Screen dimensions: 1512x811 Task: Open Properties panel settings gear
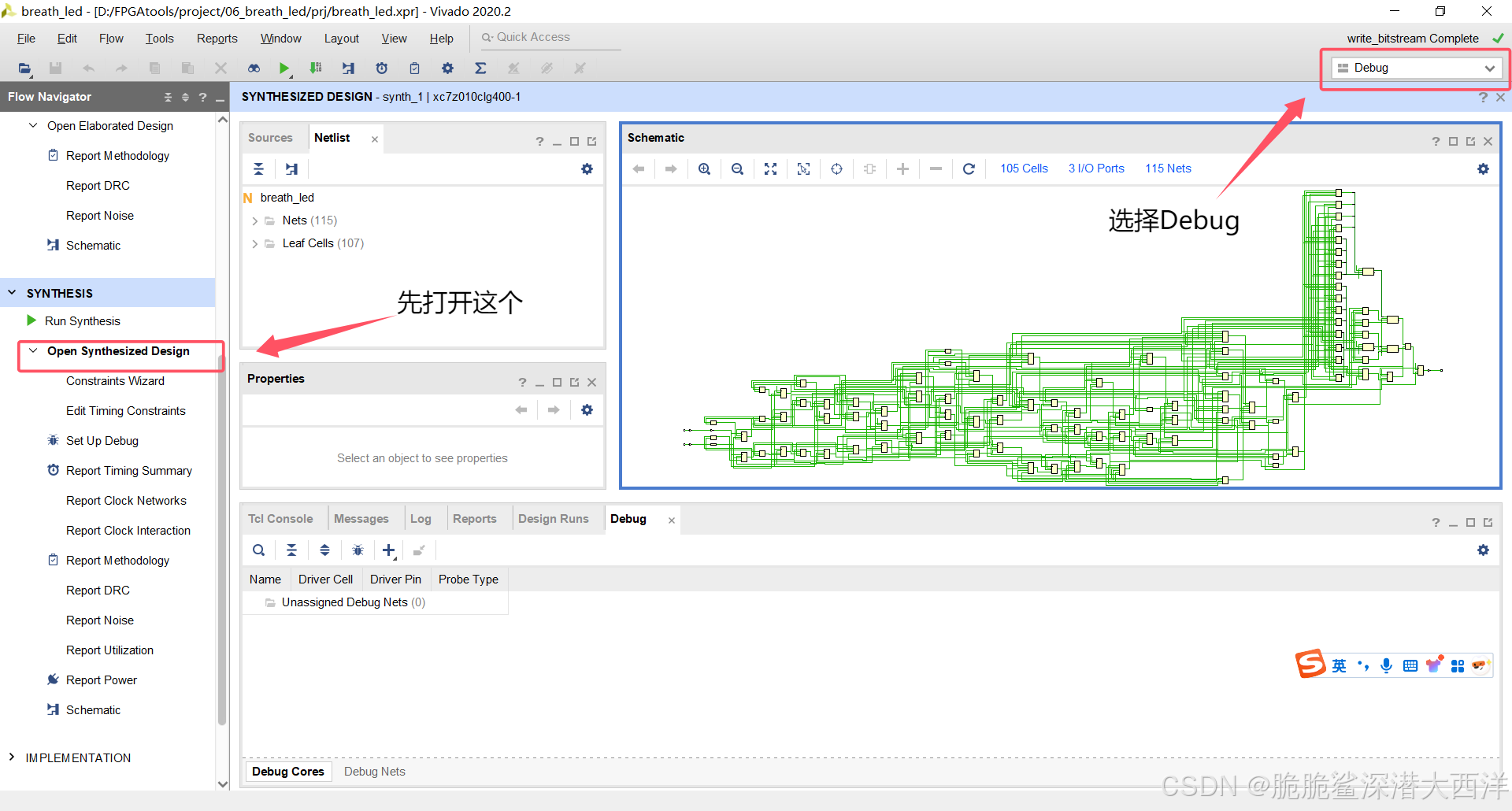tap(587, 409)
